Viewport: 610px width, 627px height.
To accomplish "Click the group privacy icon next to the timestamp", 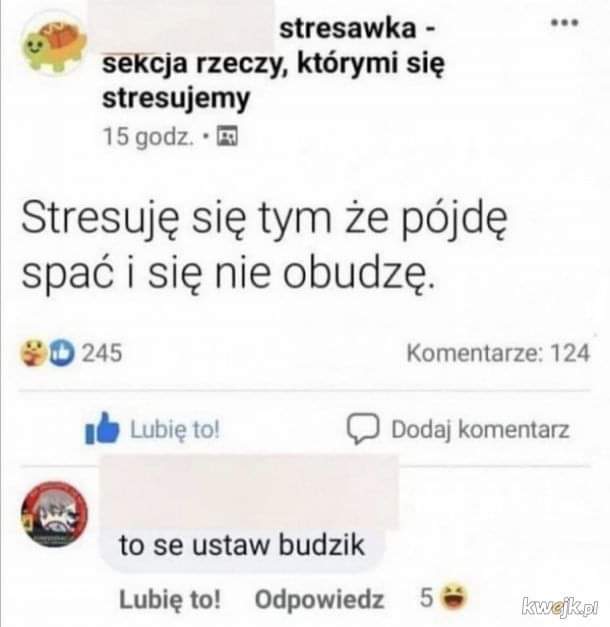I will point(227,136).
